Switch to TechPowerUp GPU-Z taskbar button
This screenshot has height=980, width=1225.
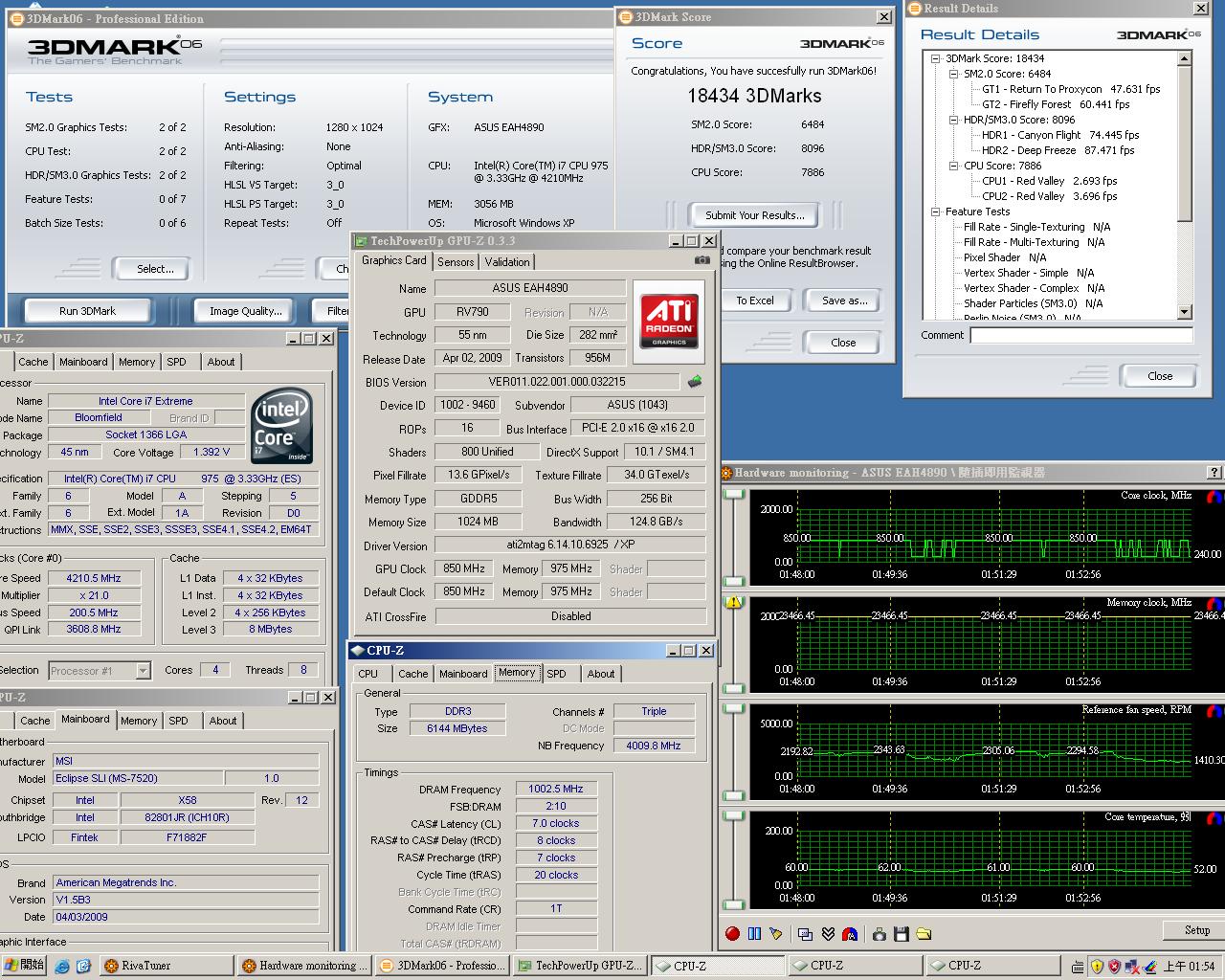pos(579,966)
